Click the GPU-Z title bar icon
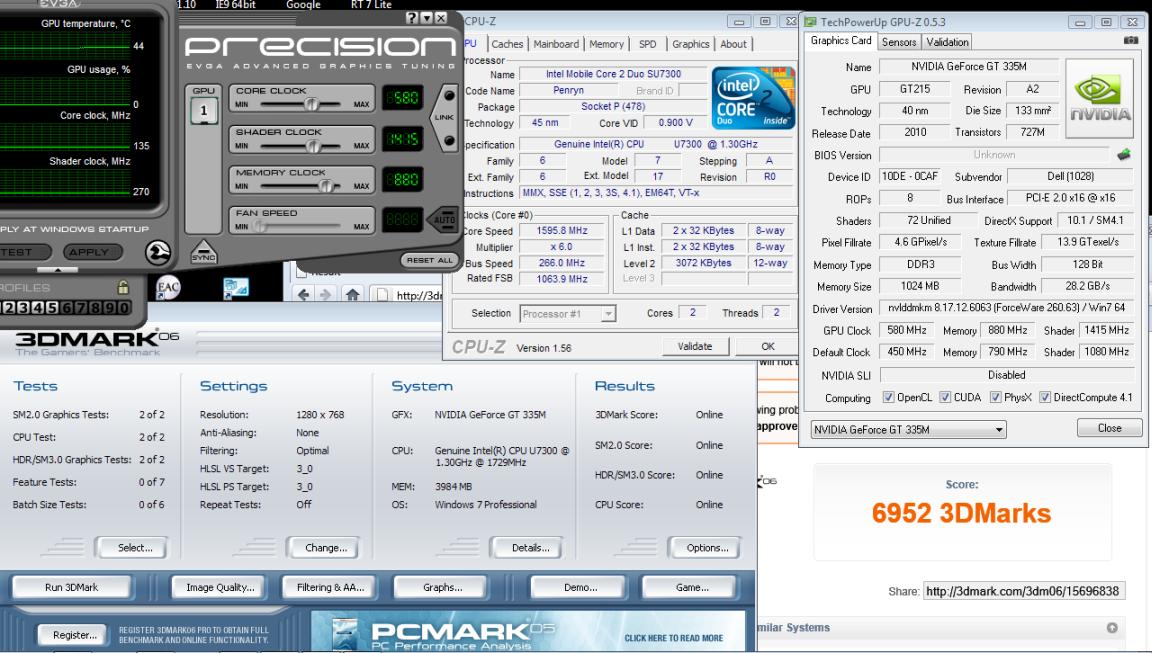 [810, 22]
